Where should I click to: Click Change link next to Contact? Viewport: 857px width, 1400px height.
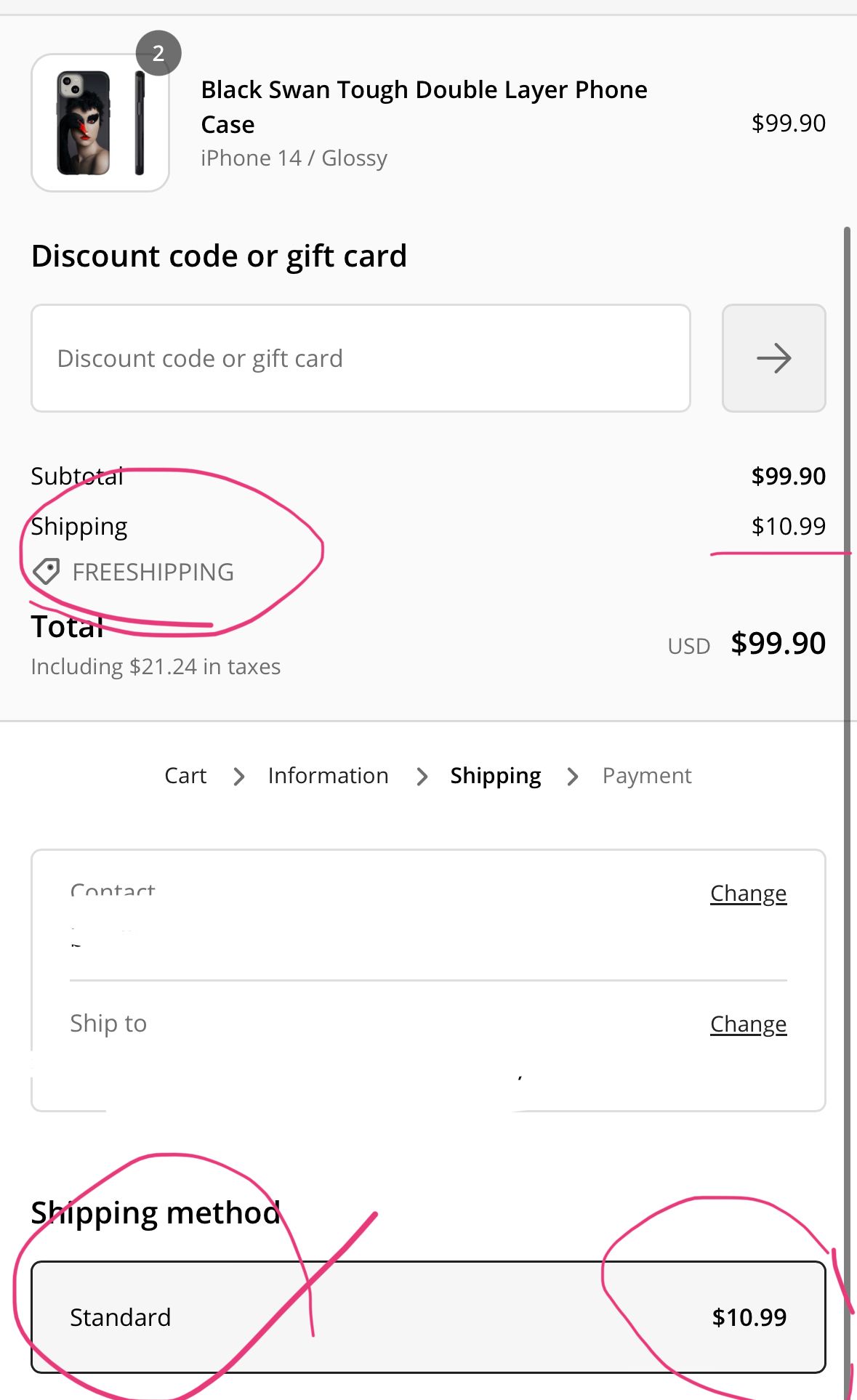tap(748, 893)
